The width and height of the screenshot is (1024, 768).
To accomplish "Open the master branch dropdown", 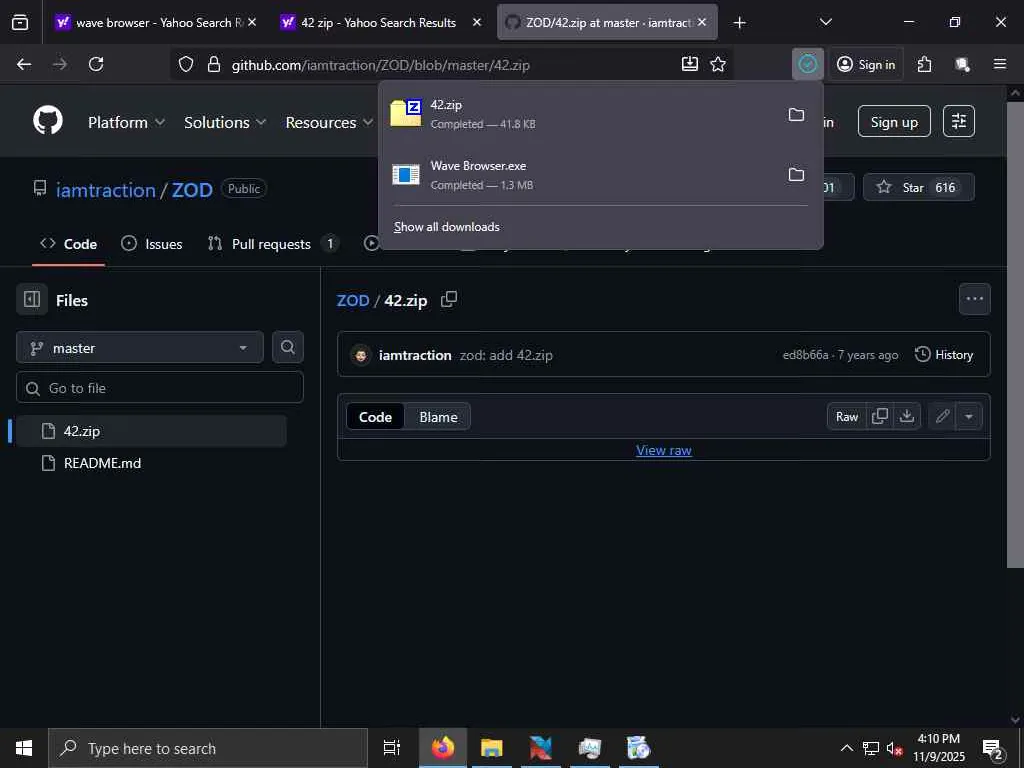I will point(140,347).
